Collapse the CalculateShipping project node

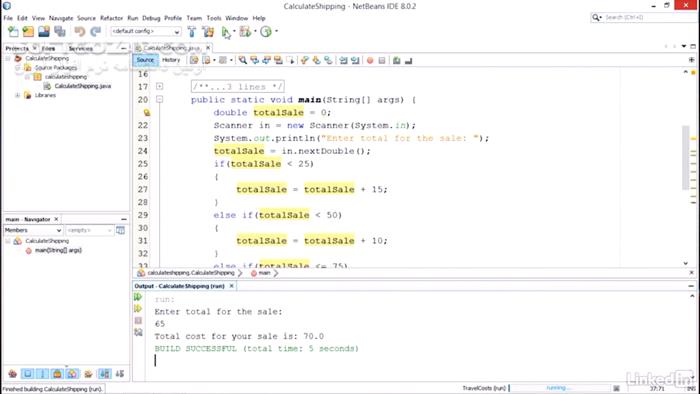tap(8, 58)
